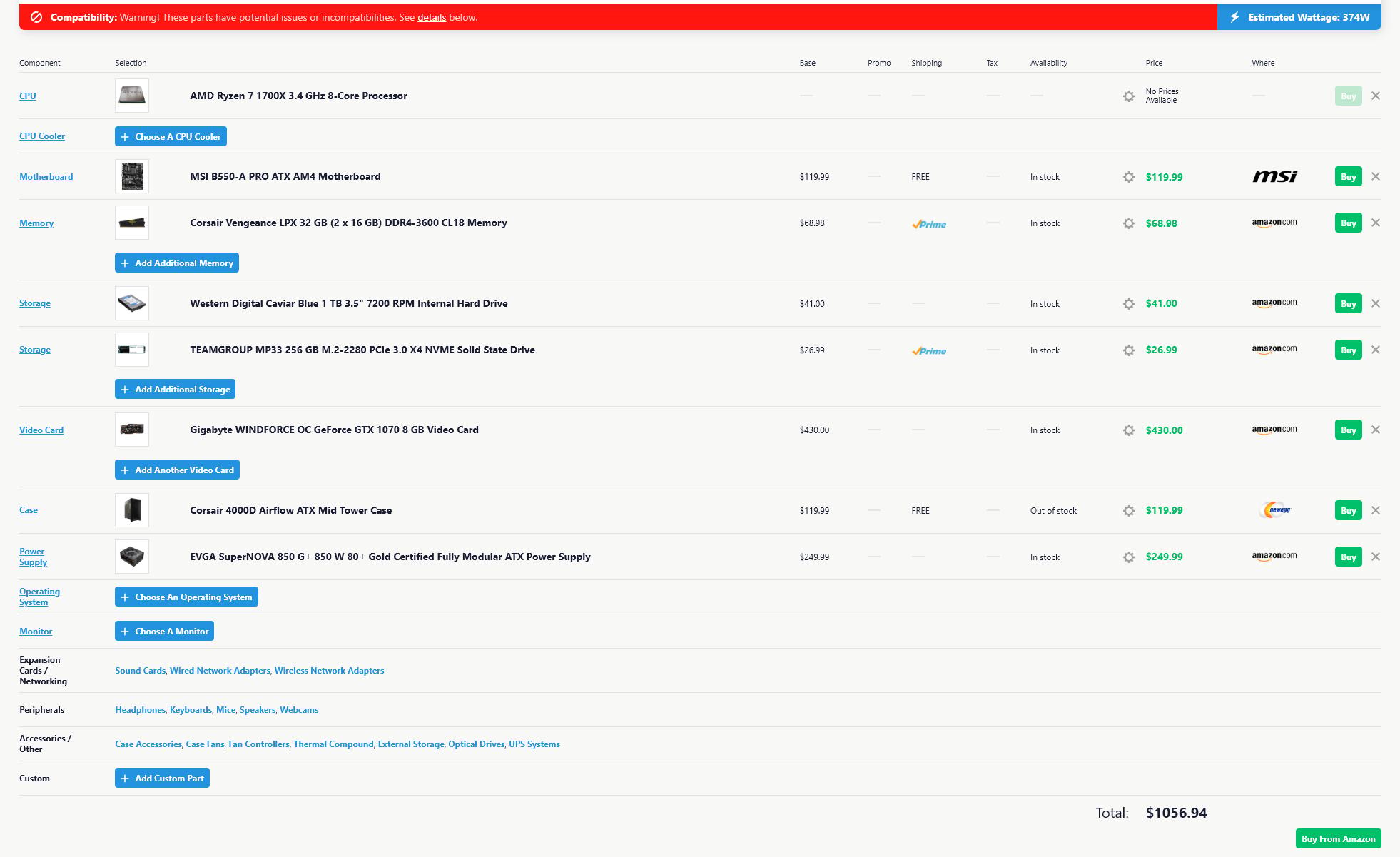Buy the EVGA SuperNOVA 850 G+ power supply
Viewport: 1400px width, 857px height.
[x=1348, y=557]
